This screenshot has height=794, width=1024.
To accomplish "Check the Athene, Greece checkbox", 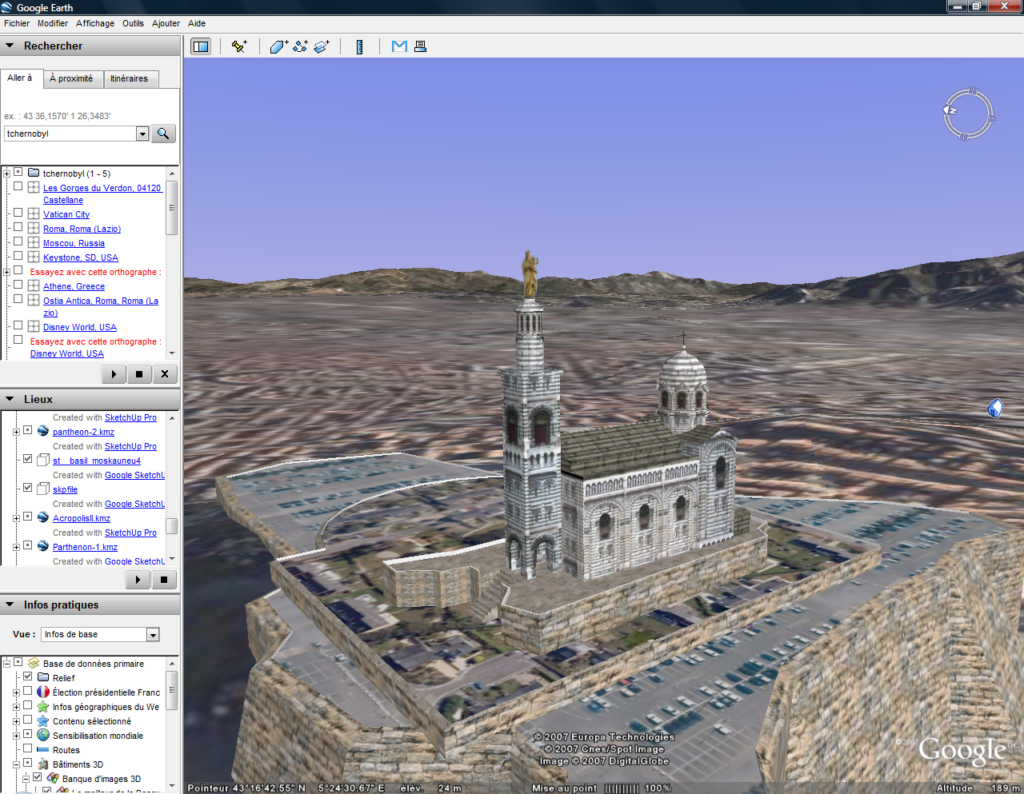I will click(x=18, y=285).
